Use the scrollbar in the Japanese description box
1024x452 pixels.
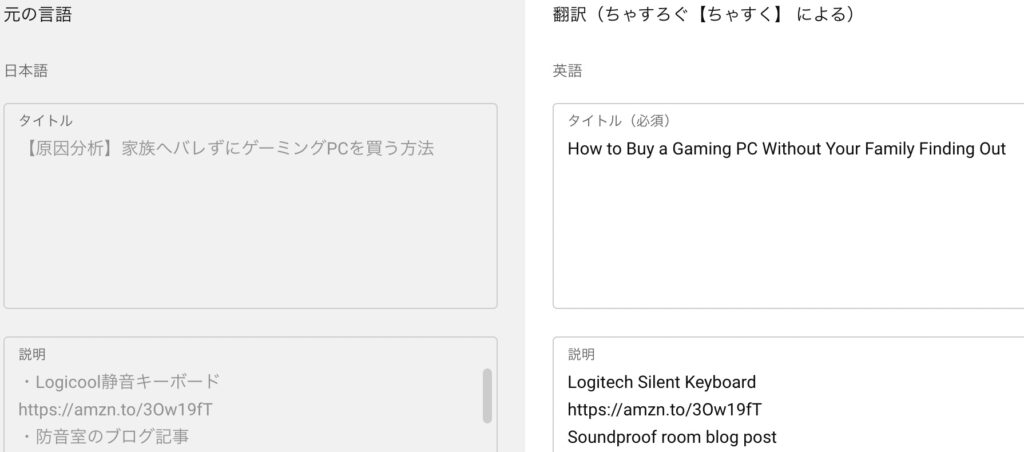click(x=487, y=396)
